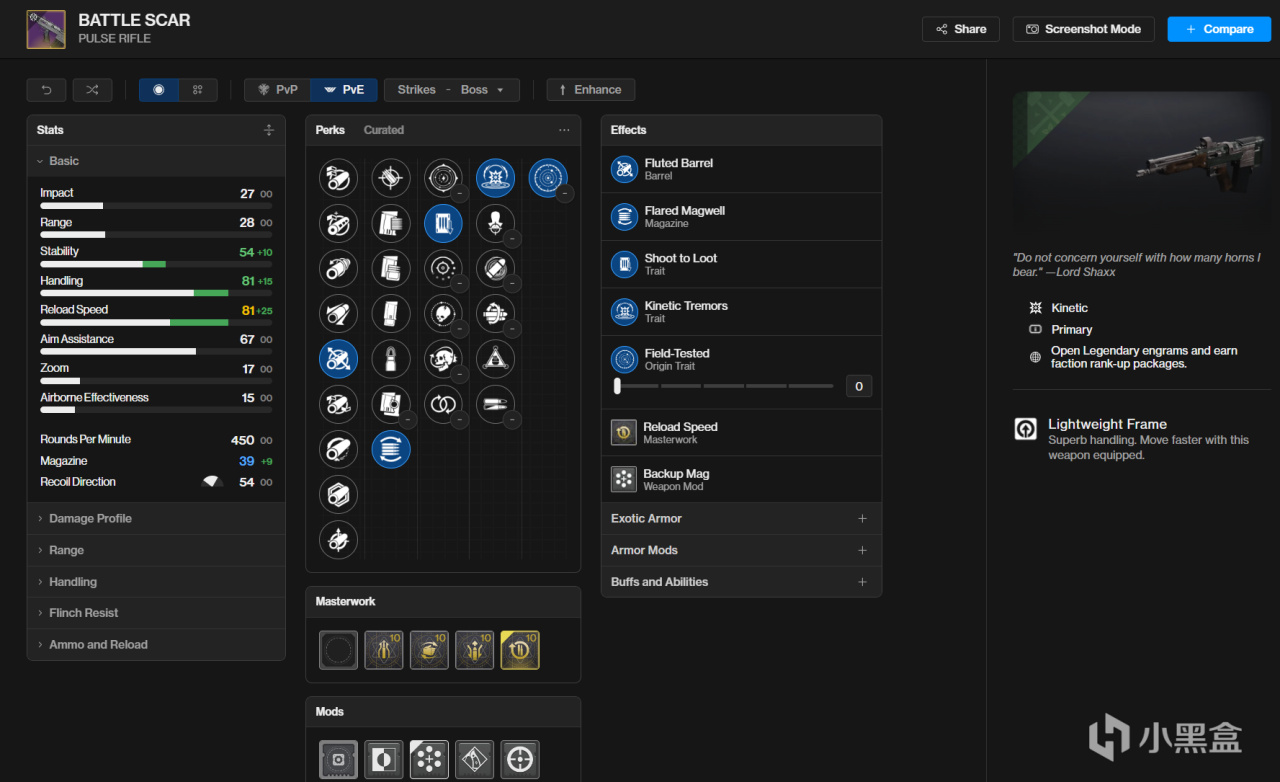Select the Backup Mag five-dot mod tile

point(429,760)
